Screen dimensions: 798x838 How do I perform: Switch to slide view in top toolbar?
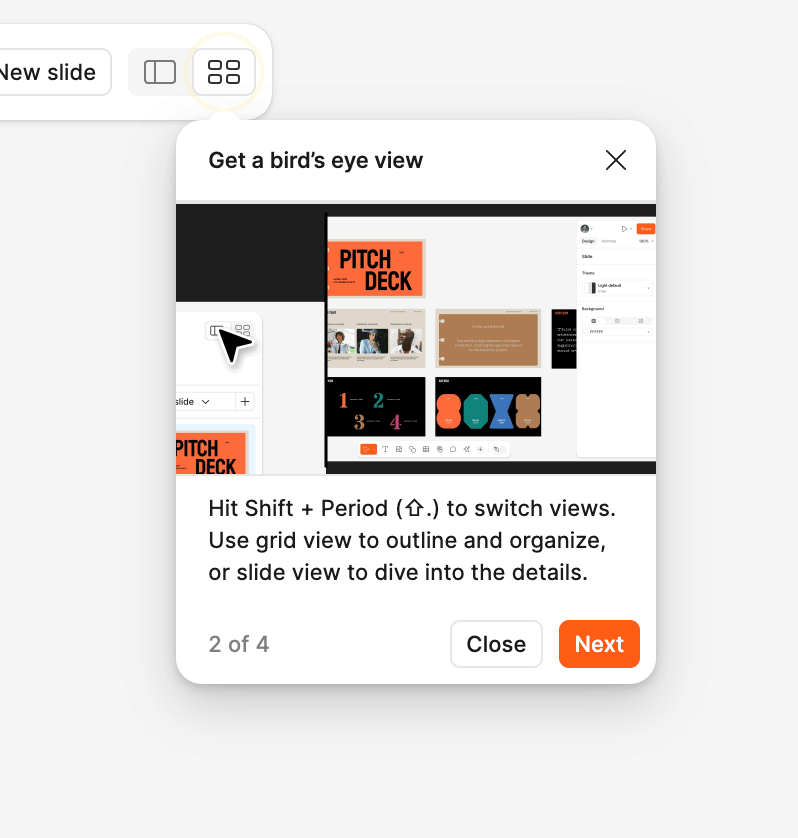160,72
